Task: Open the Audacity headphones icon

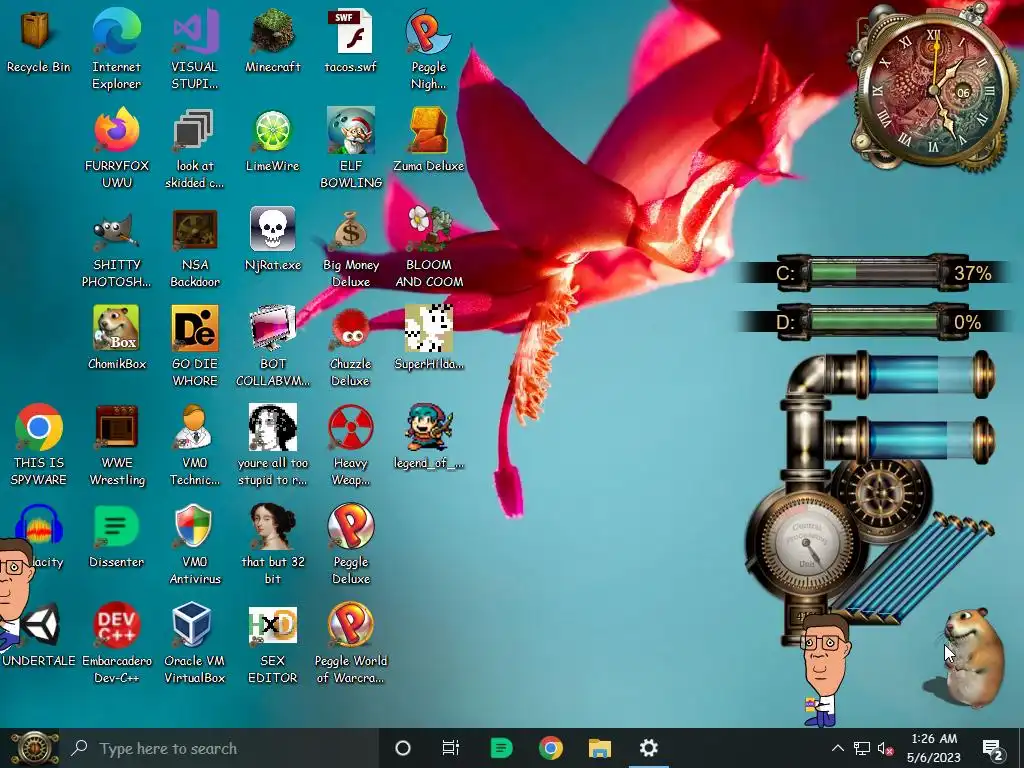Action: click(39, 526)
